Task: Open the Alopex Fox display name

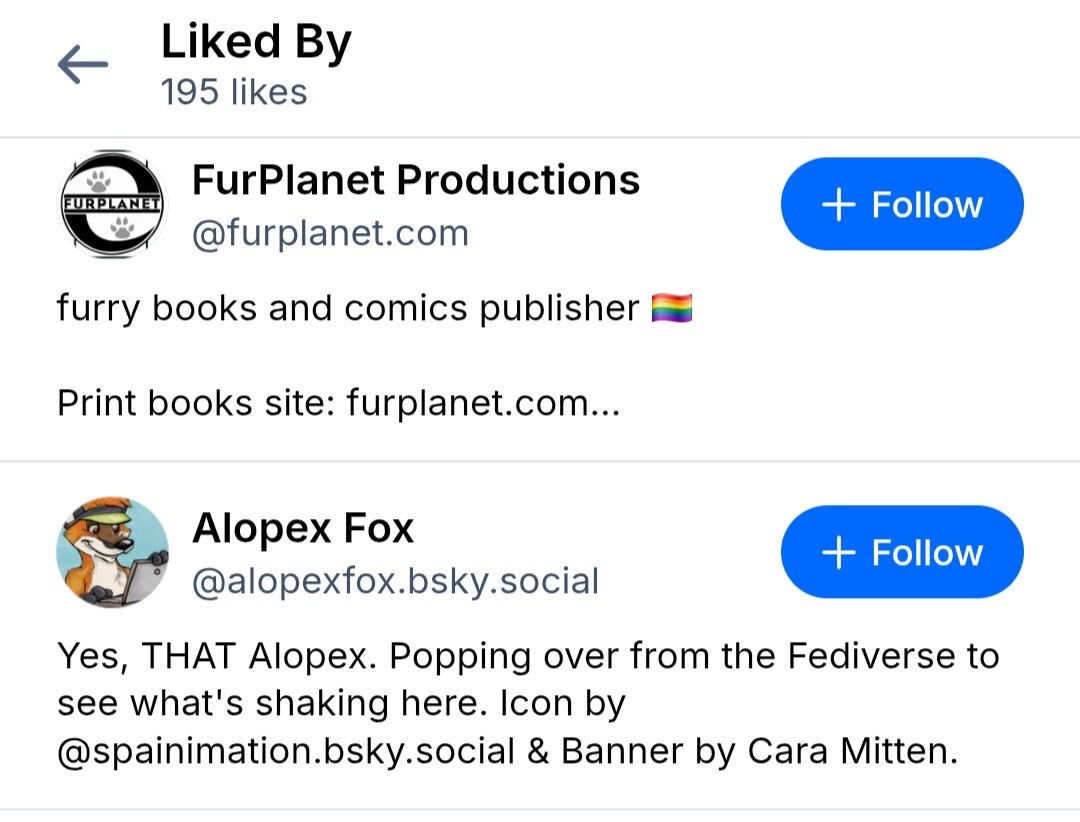Action: pyautogui.click(x=303, y=528)
